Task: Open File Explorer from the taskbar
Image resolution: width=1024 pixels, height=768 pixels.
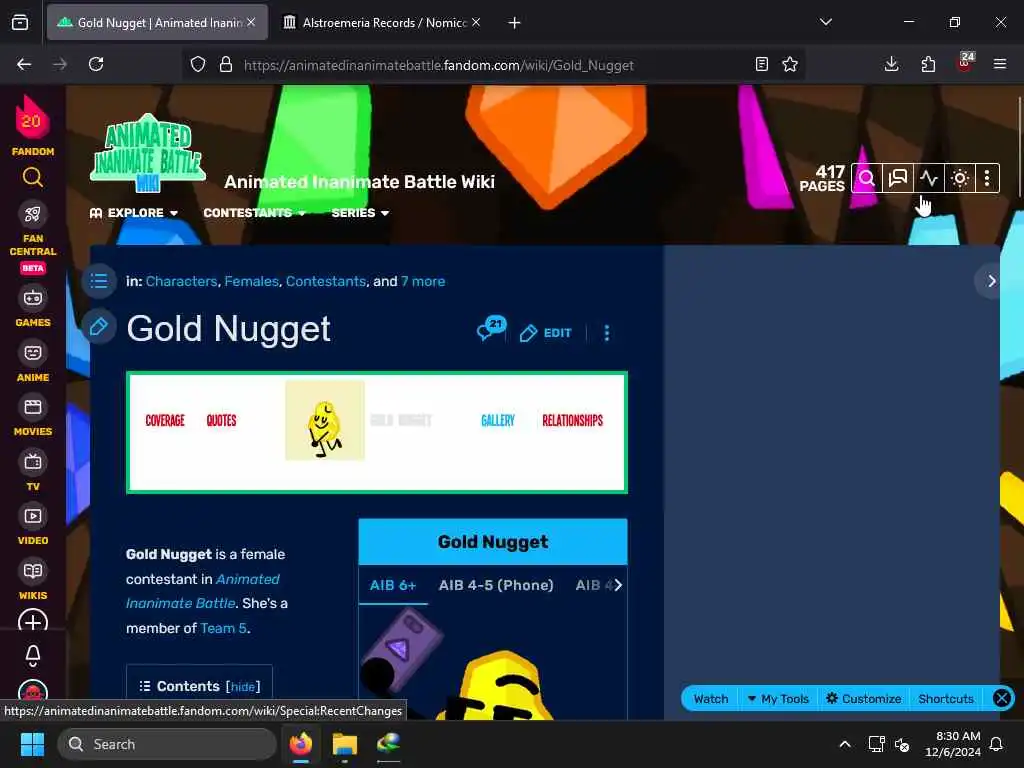Action: tap(345, 744)
